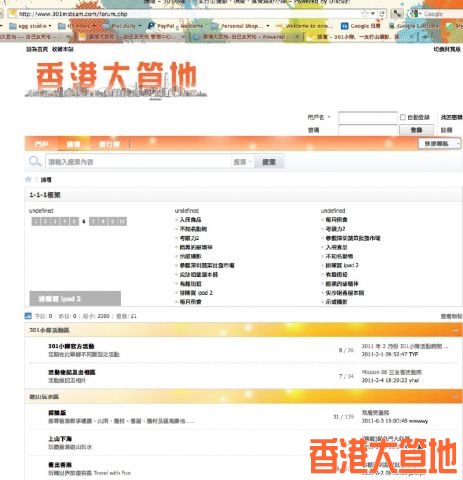The width and height of the screenshot is (463, 480).
Task: Open 入伴食品 link in middle column
Action: [190, 220]
